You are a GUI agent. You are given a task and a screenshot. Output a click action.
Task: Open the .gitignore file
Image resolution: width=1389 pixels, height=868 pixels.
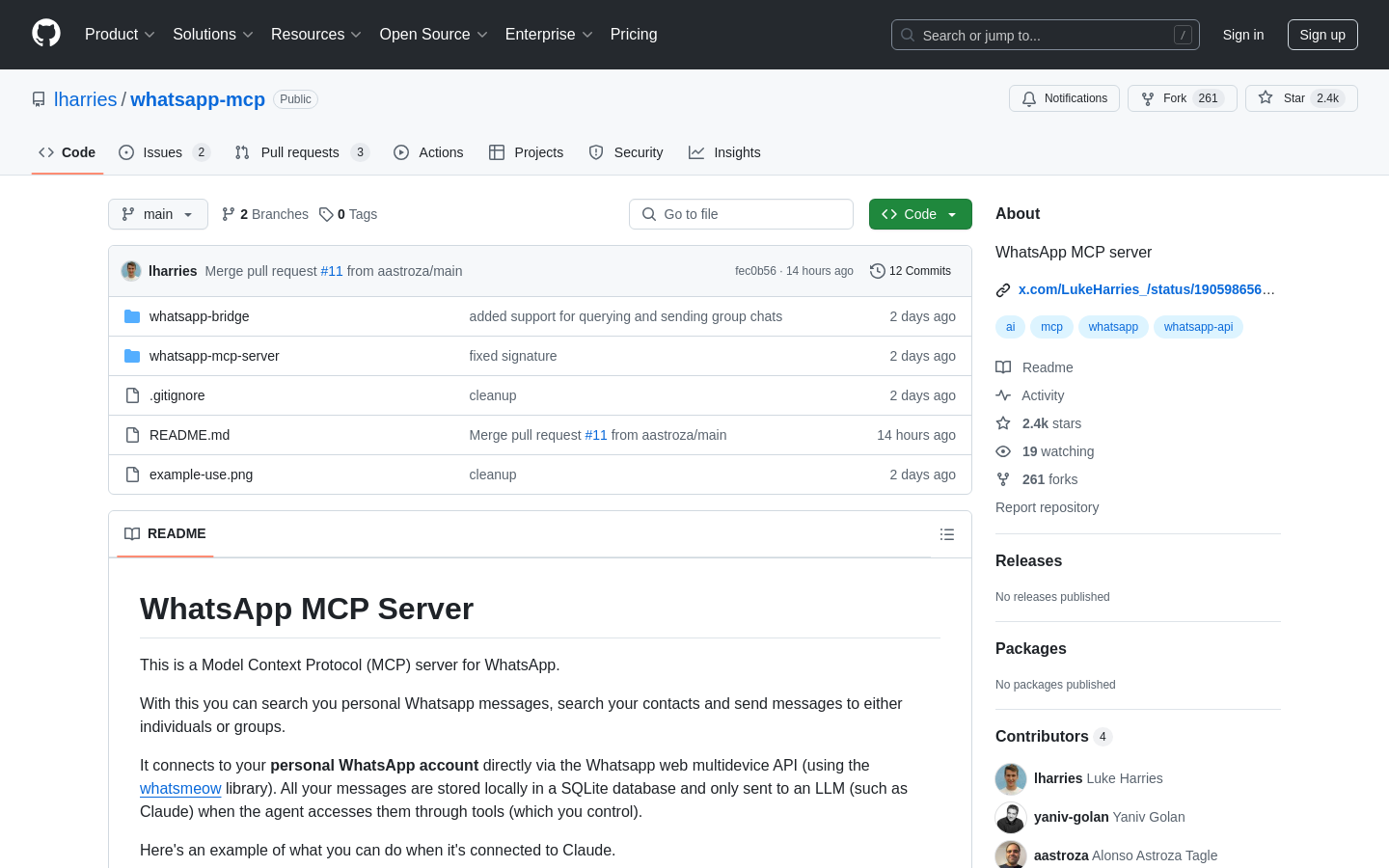[177, 395]
